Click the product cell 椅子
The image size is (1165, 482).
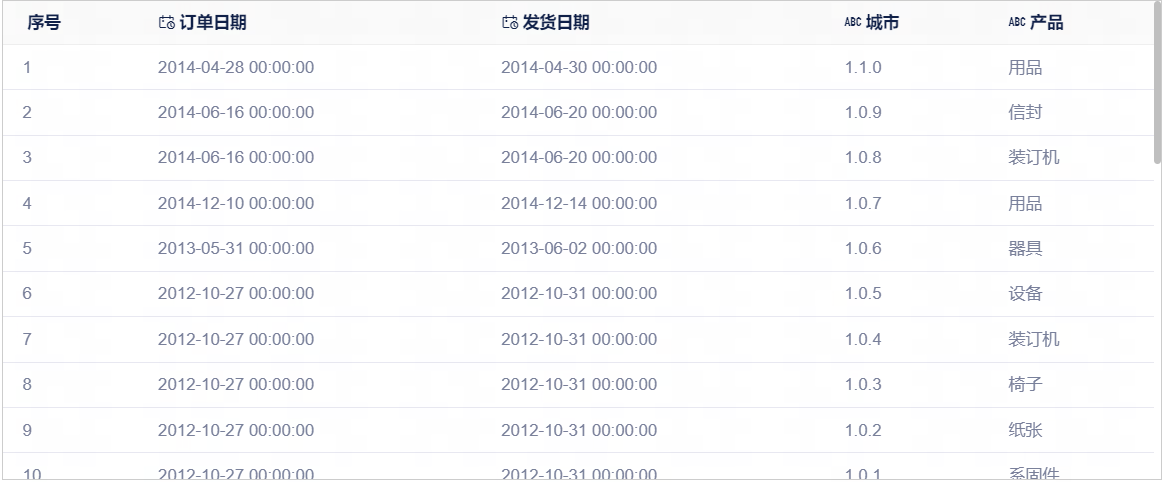1025,385
